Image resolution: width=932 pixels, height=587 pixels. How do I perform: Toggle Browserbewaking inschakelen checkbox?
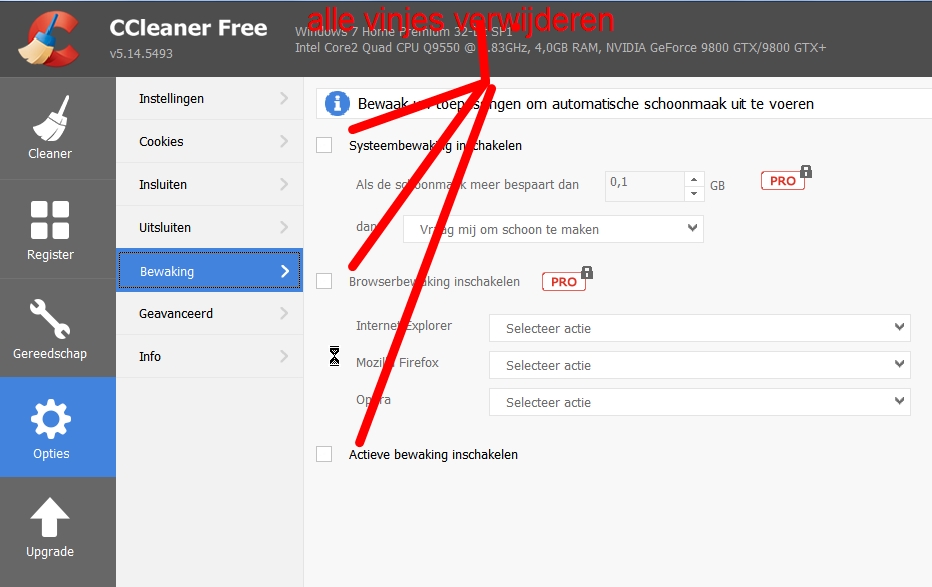click(324, 281)
